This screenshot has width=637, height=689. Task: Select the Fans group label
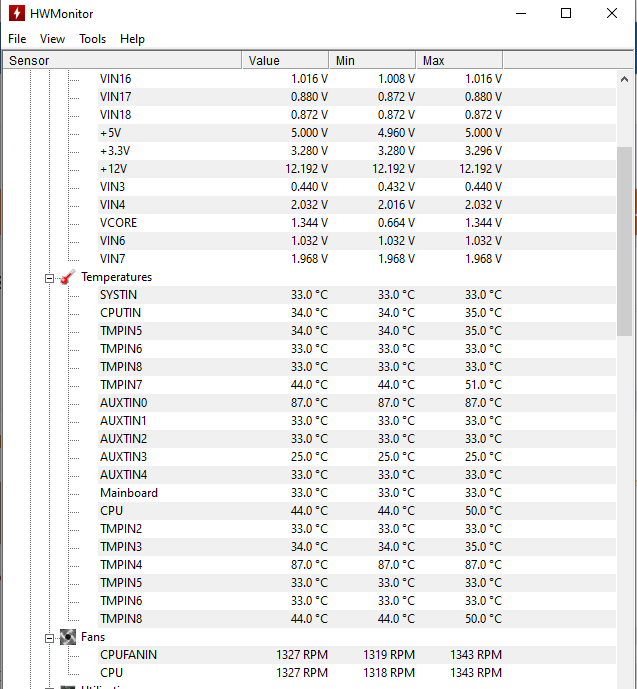coord(93,637)
